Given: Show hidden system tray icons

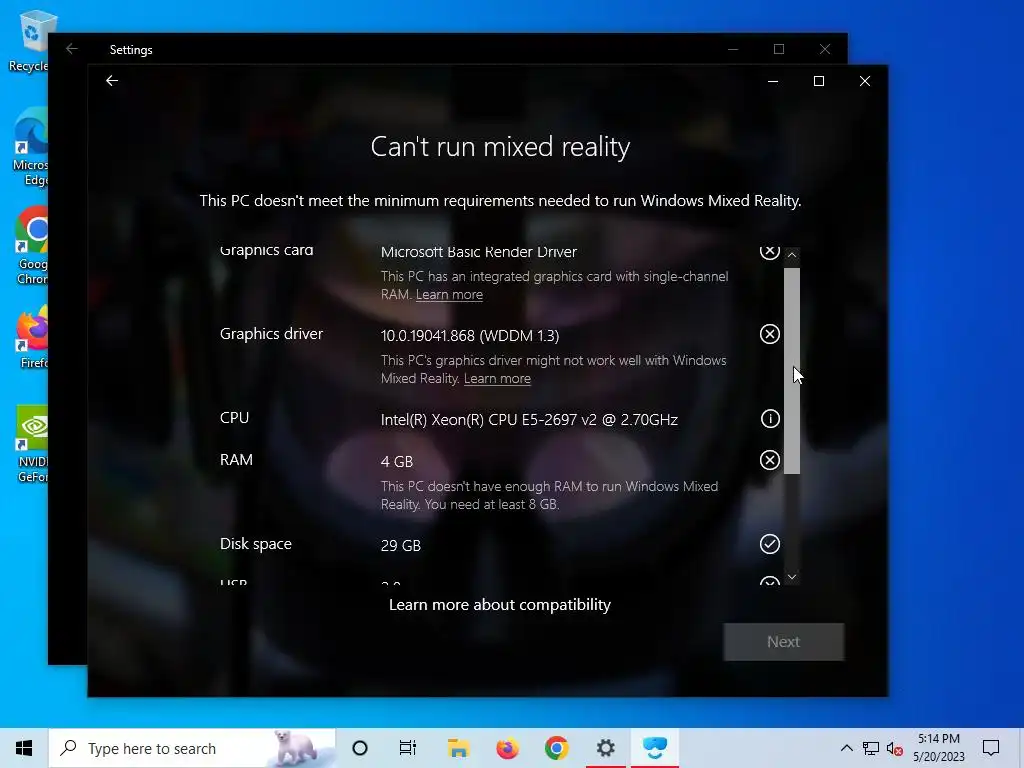Looking at the screenshot, I should pyautogui.click(x=846, y=748).
